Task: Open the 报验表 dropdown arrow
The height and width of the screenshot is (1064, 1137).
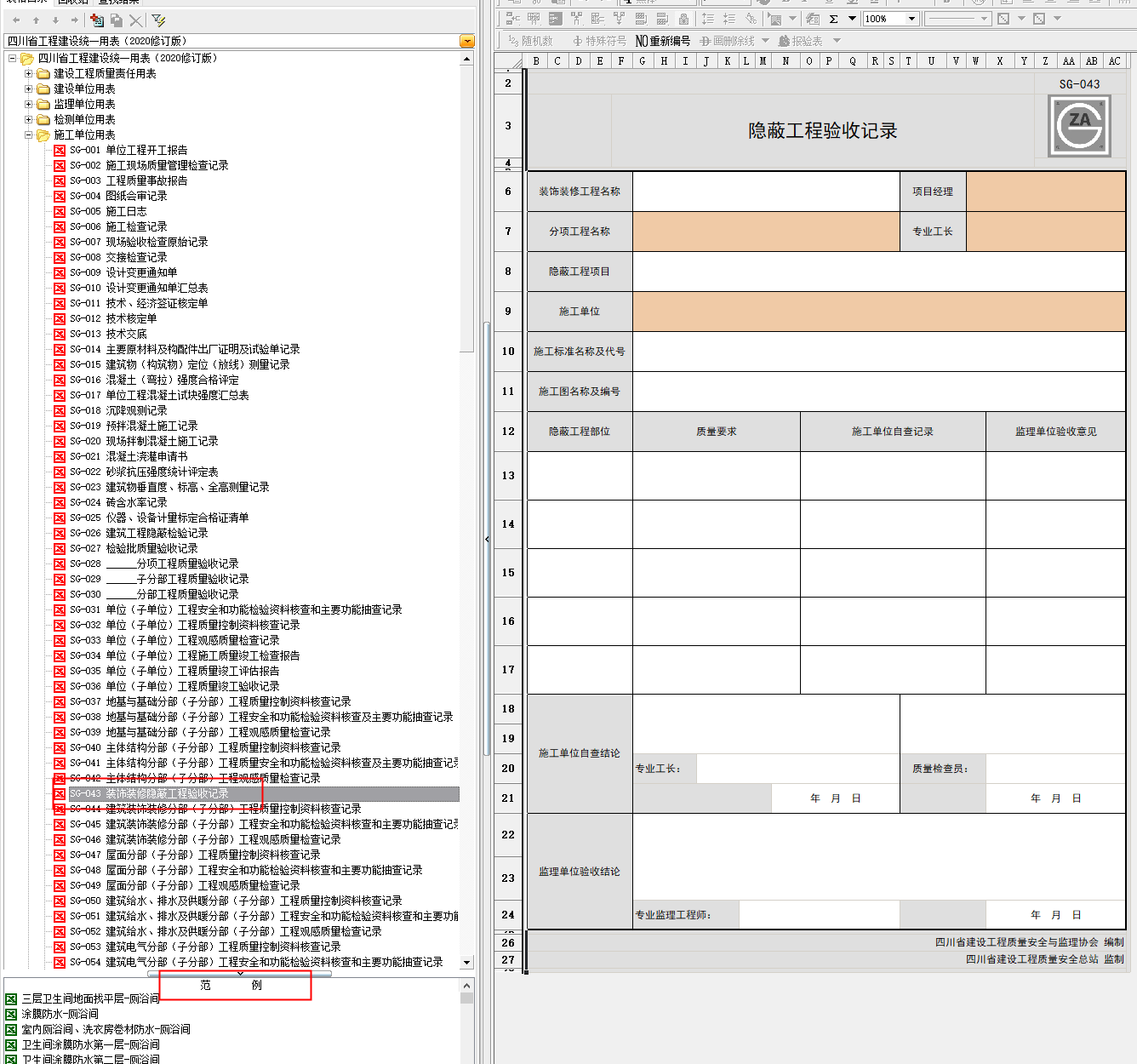Action: point(837,41)
